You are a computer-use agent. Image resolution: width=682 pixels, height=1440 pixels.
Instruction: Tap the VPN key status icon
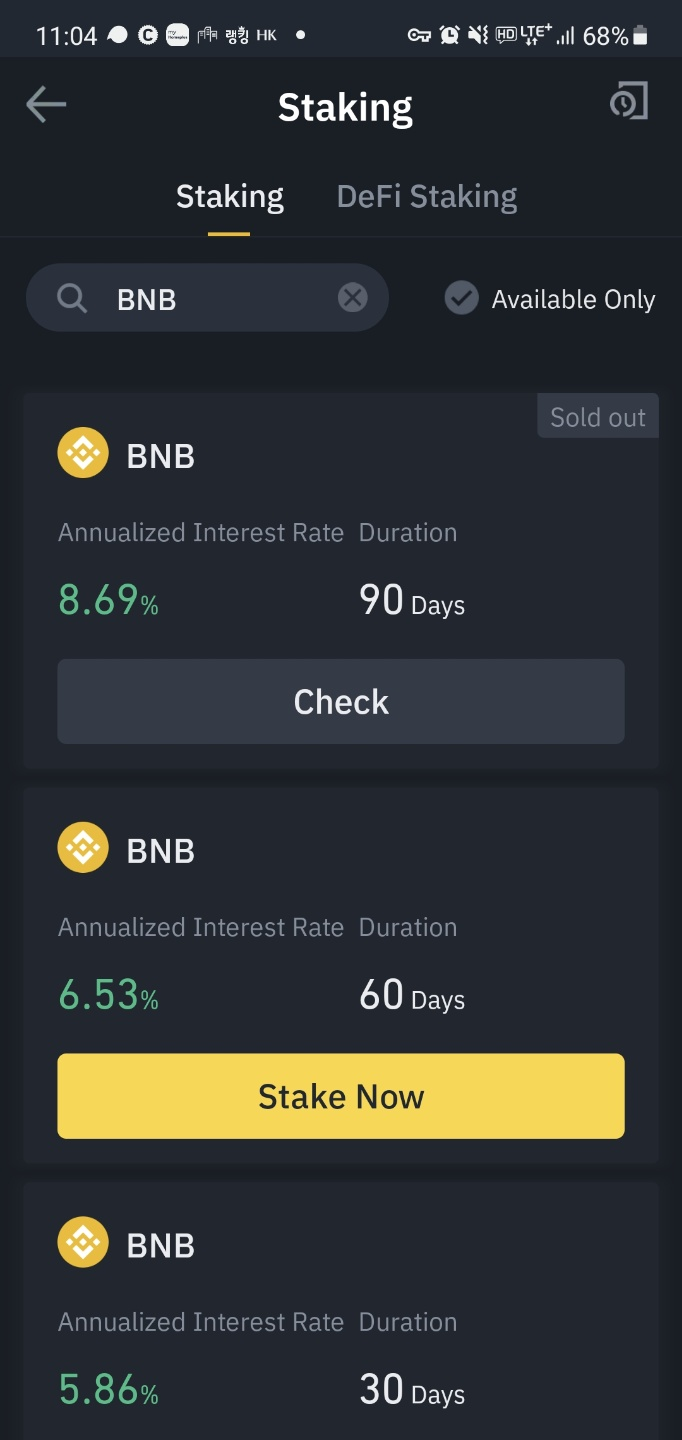pos(419,35)
